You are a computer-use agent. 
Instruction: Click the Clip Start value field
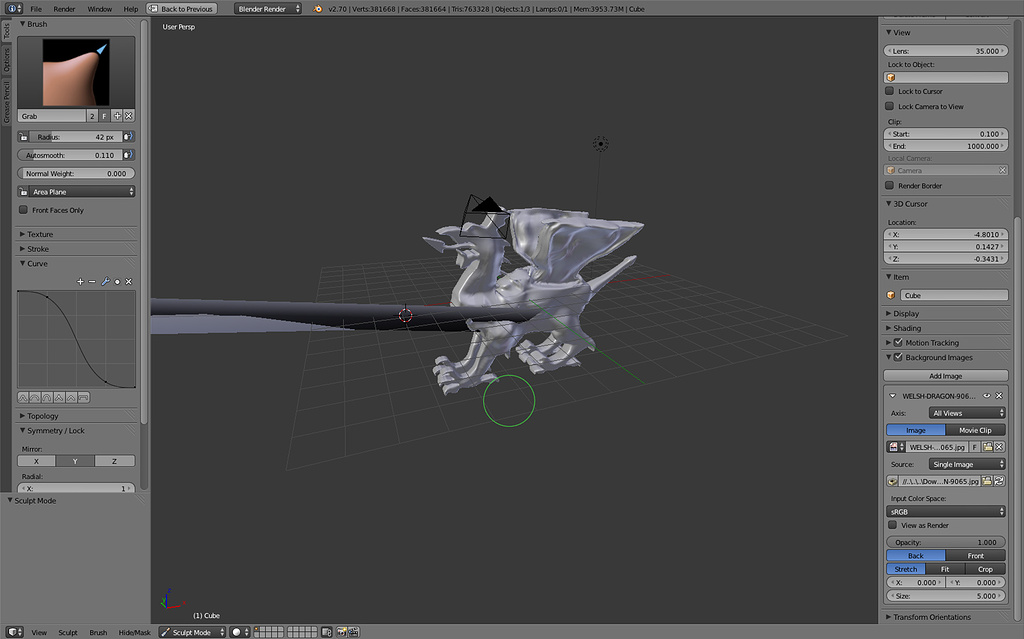pyautogui.click(x=945, y=134)
